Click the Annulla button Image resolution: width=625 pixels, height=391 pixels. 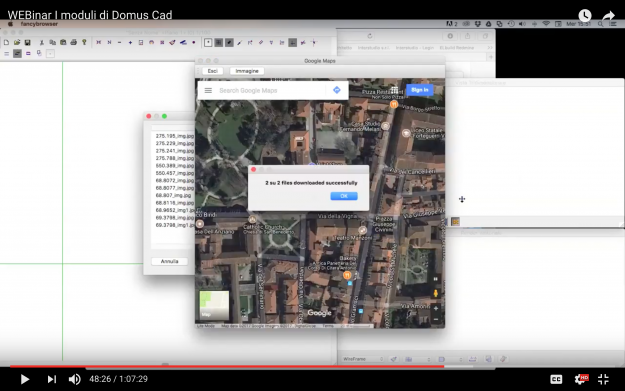(169, 261)
